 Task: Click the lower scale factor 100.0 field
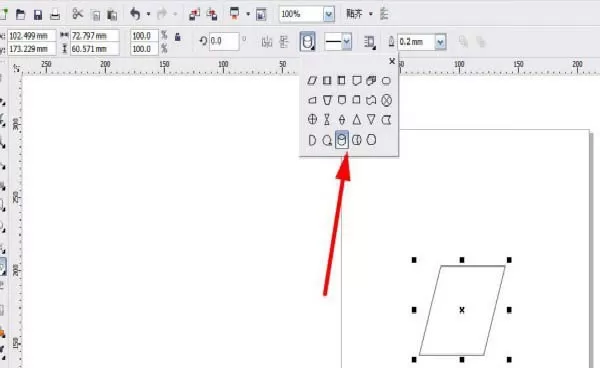[144, 49]
